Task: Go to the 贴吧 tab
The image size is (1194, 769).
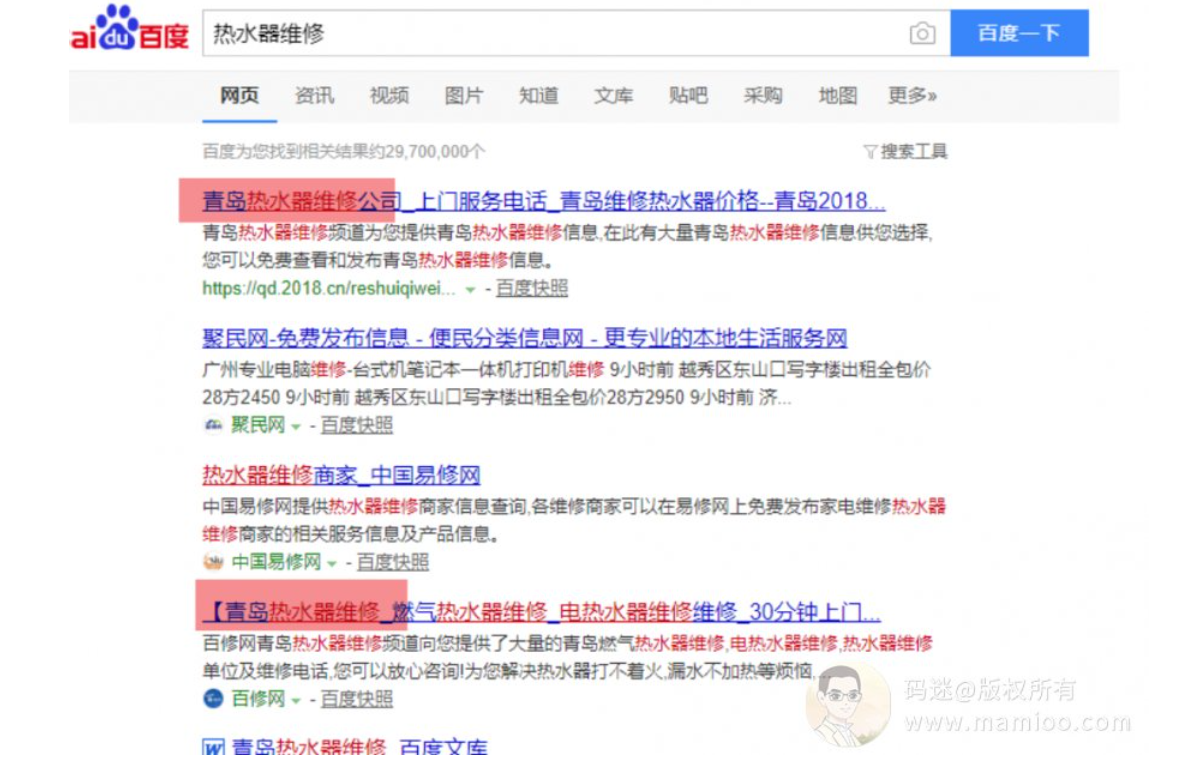Action: [x=688, y=96]
